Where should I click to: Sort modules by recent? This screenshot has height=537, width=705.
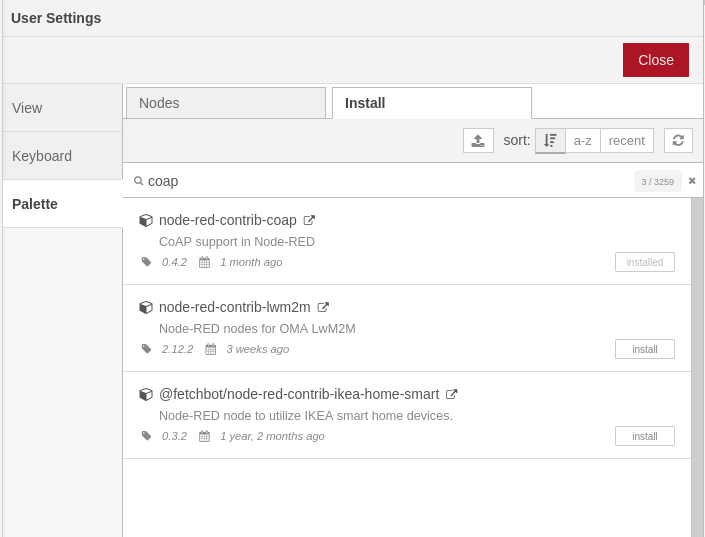[626, 140]
